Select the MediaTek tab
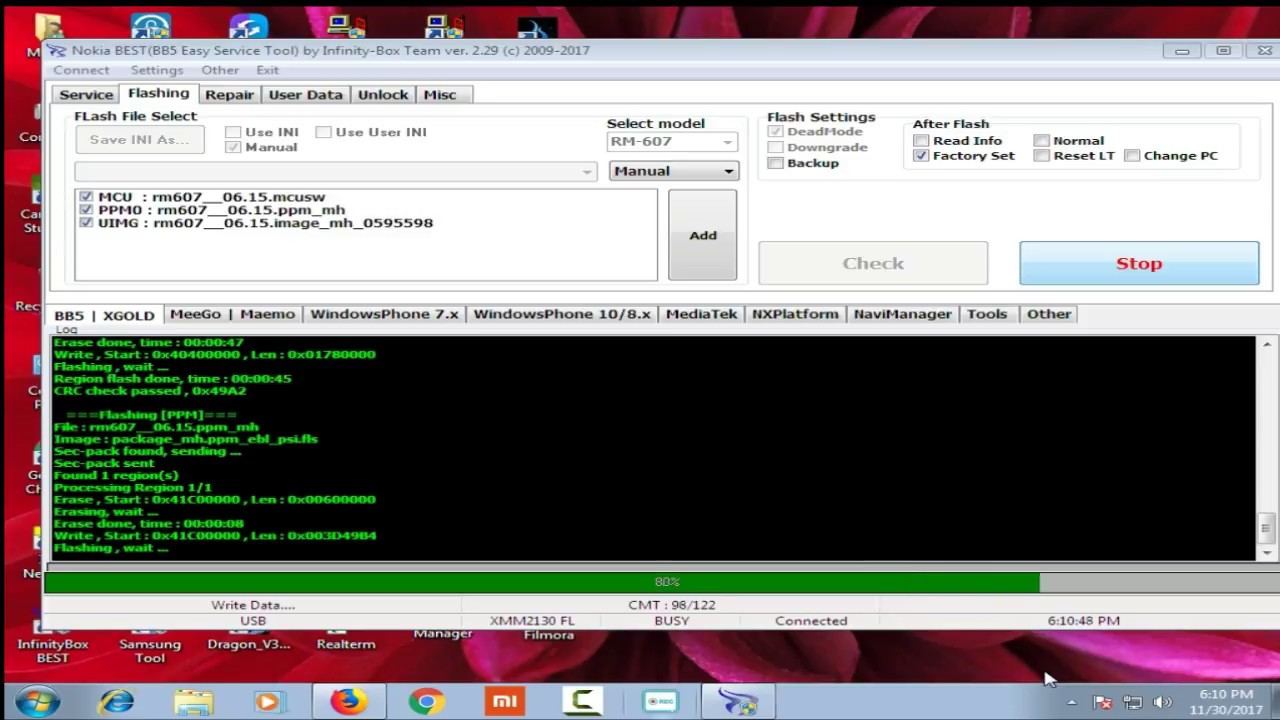The width and height of the screenshot is (1280, 720). point(701,314)
